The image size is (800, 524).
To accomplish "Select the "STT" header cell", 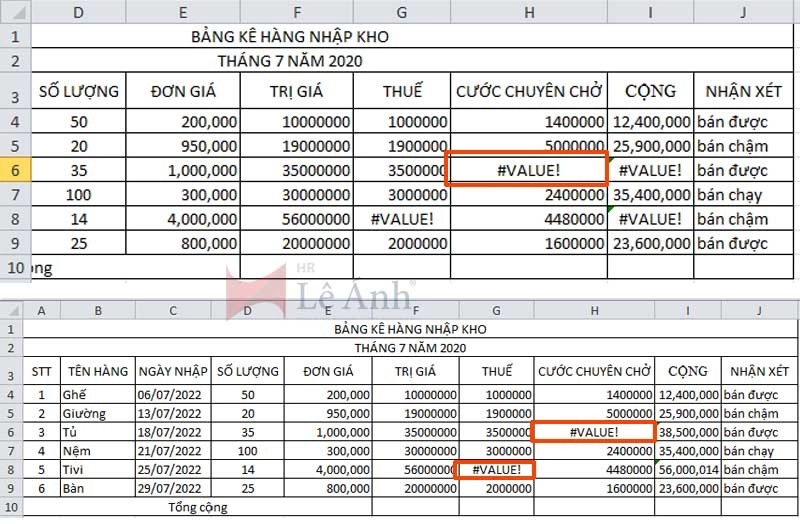I will click(x=41, y=371).
